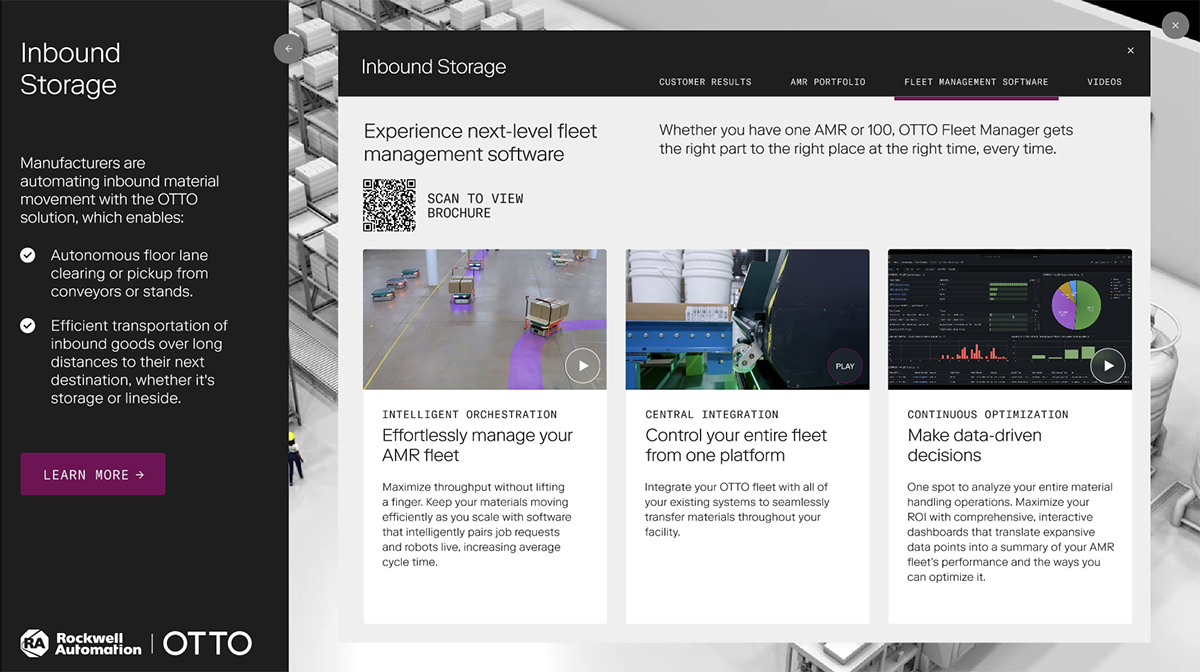This screenshot has width=1200, height=672.
Task: Click the Learn More button
Action: (93, 474)
